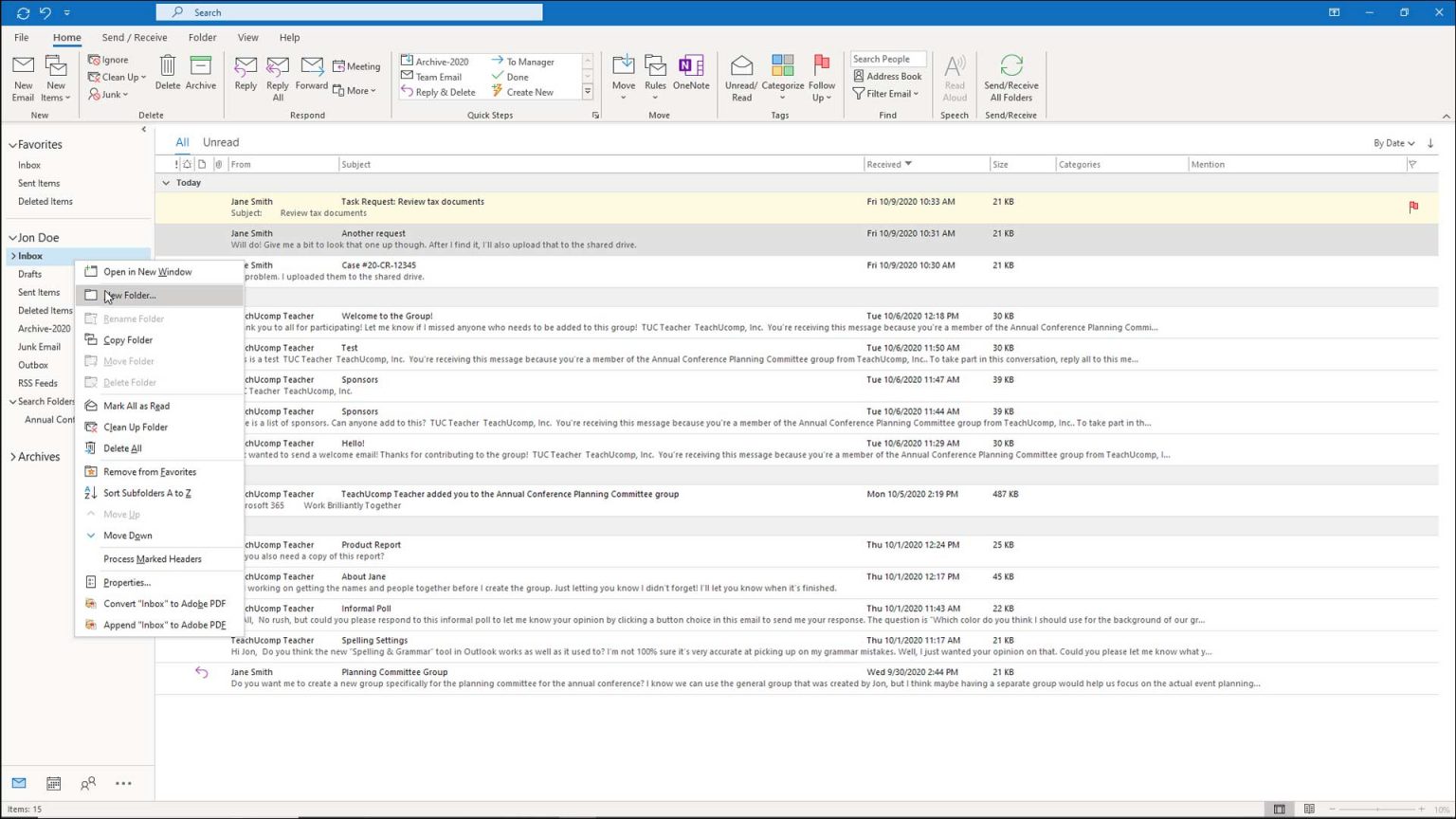1456x819 pixels.
Task: Select Mark All as Read
Action: [x=159, y=406]
